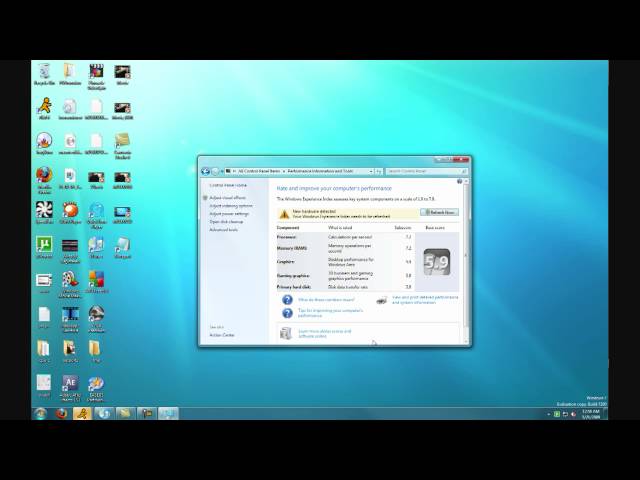This screenshot has width=640, height=480.
Task: Open Action Center link in sidebar
Action: tap(222, 335)
